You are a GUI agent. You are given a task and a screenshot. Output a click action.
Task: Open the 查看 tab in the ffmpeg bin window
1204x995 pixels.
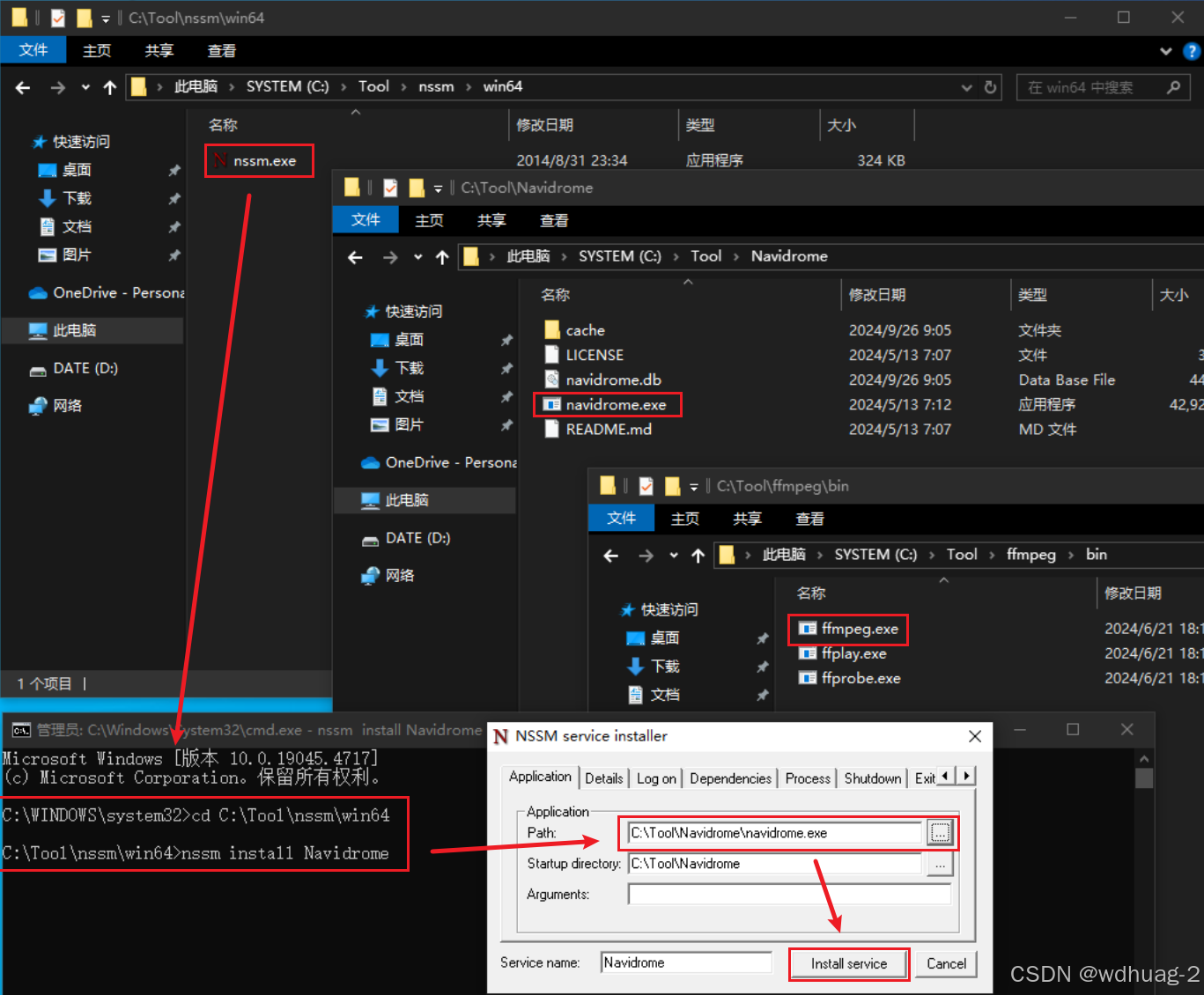pos(809,519)
